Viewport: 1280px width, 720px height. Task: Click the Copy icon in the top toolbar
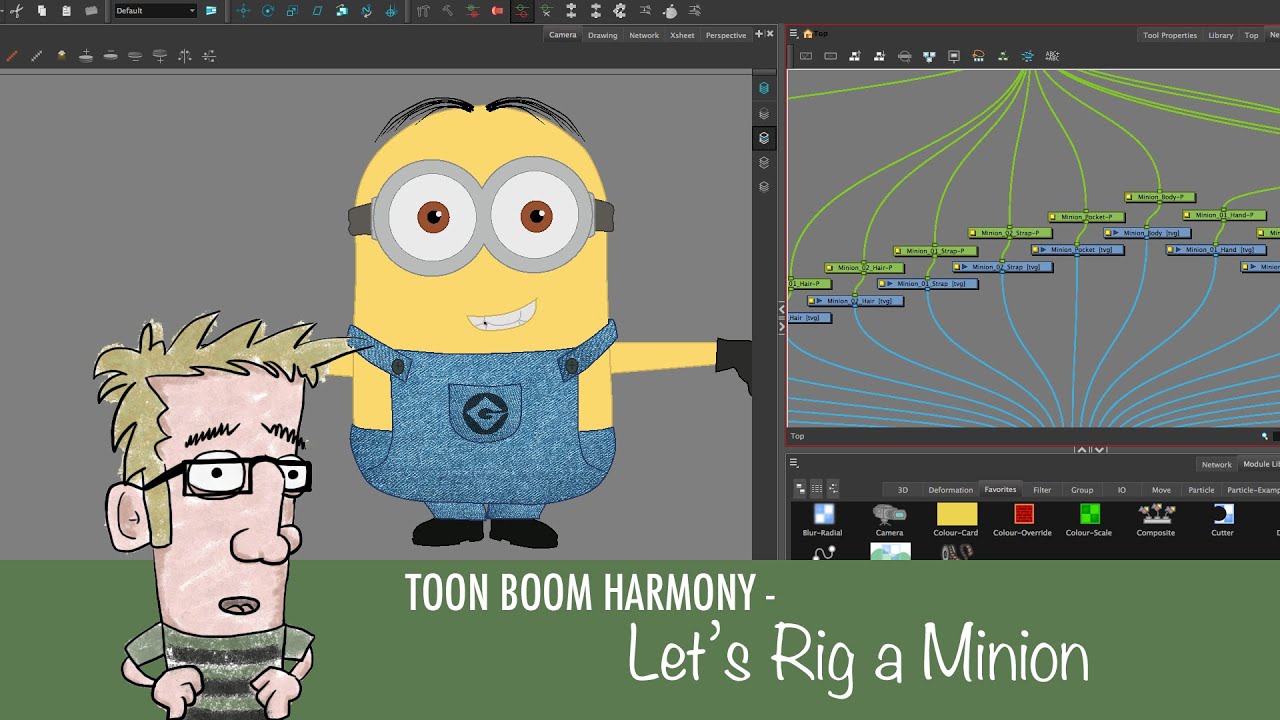point(42,11)
